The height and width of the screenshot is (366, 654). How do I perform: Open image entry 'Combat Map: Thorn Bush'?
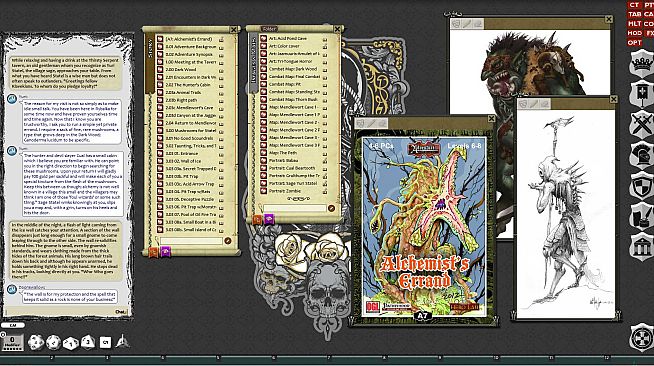(x=293, y=100)
